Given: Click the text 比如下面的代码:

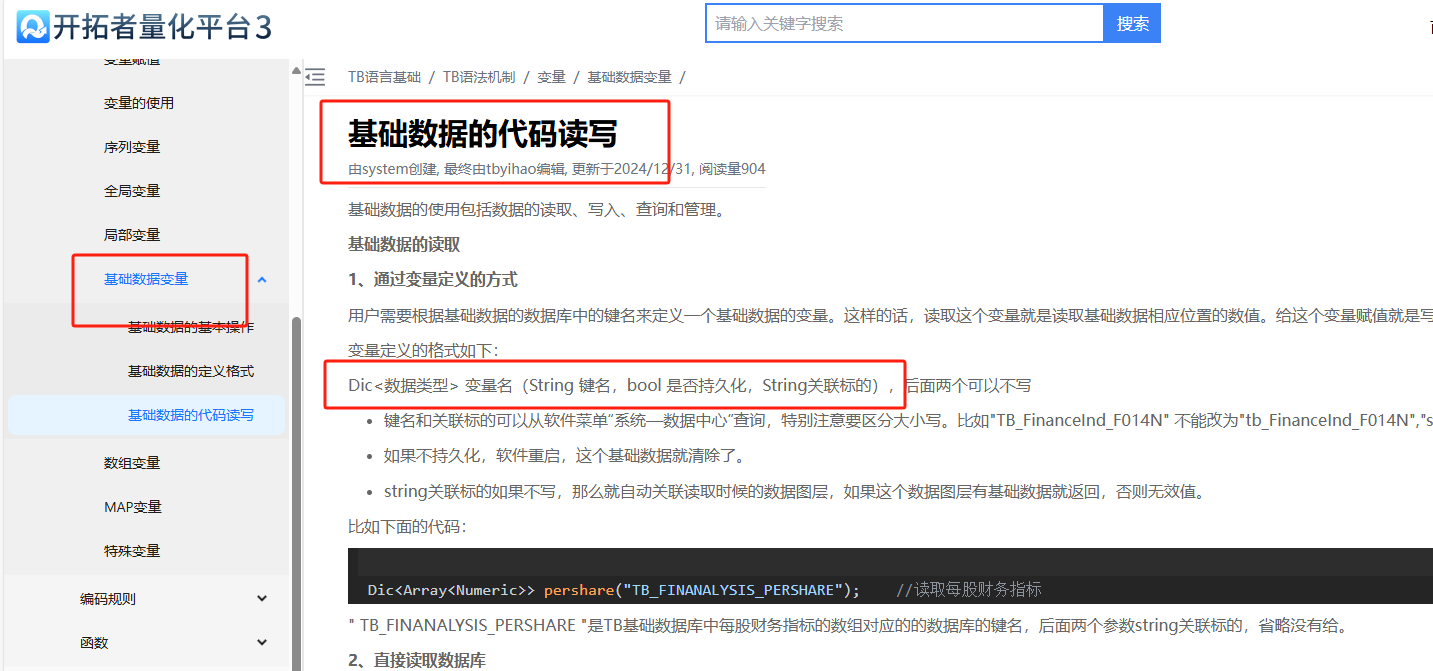Looking at the screenshot, I should pos(407,526).
